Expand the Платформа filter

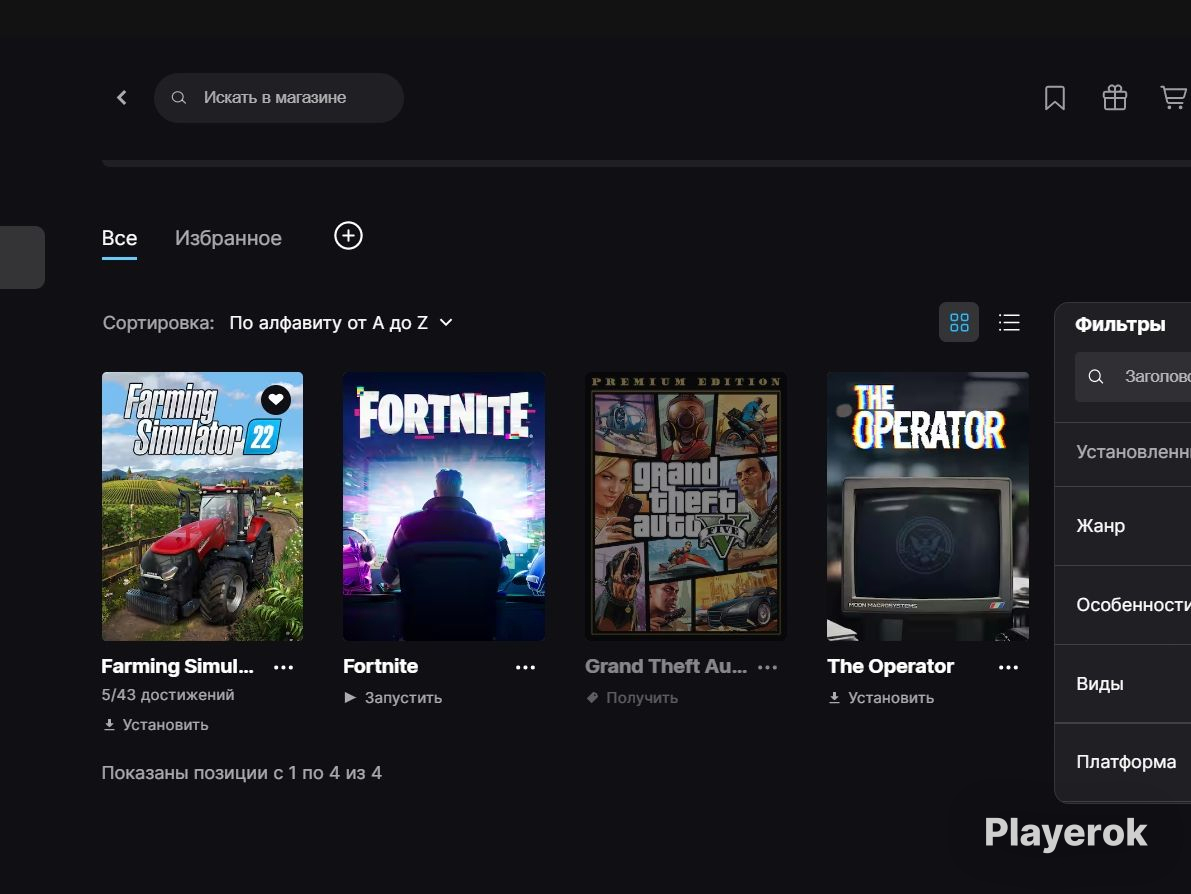coord(1123,762)
